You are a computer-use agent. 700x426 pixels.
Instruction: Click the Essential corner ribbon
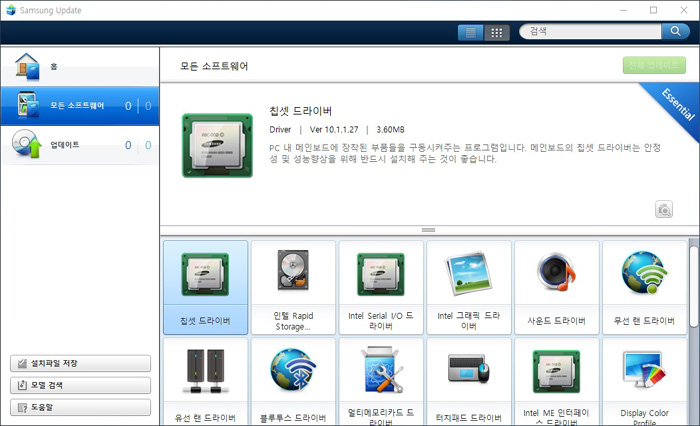click(x=677, y=104)
